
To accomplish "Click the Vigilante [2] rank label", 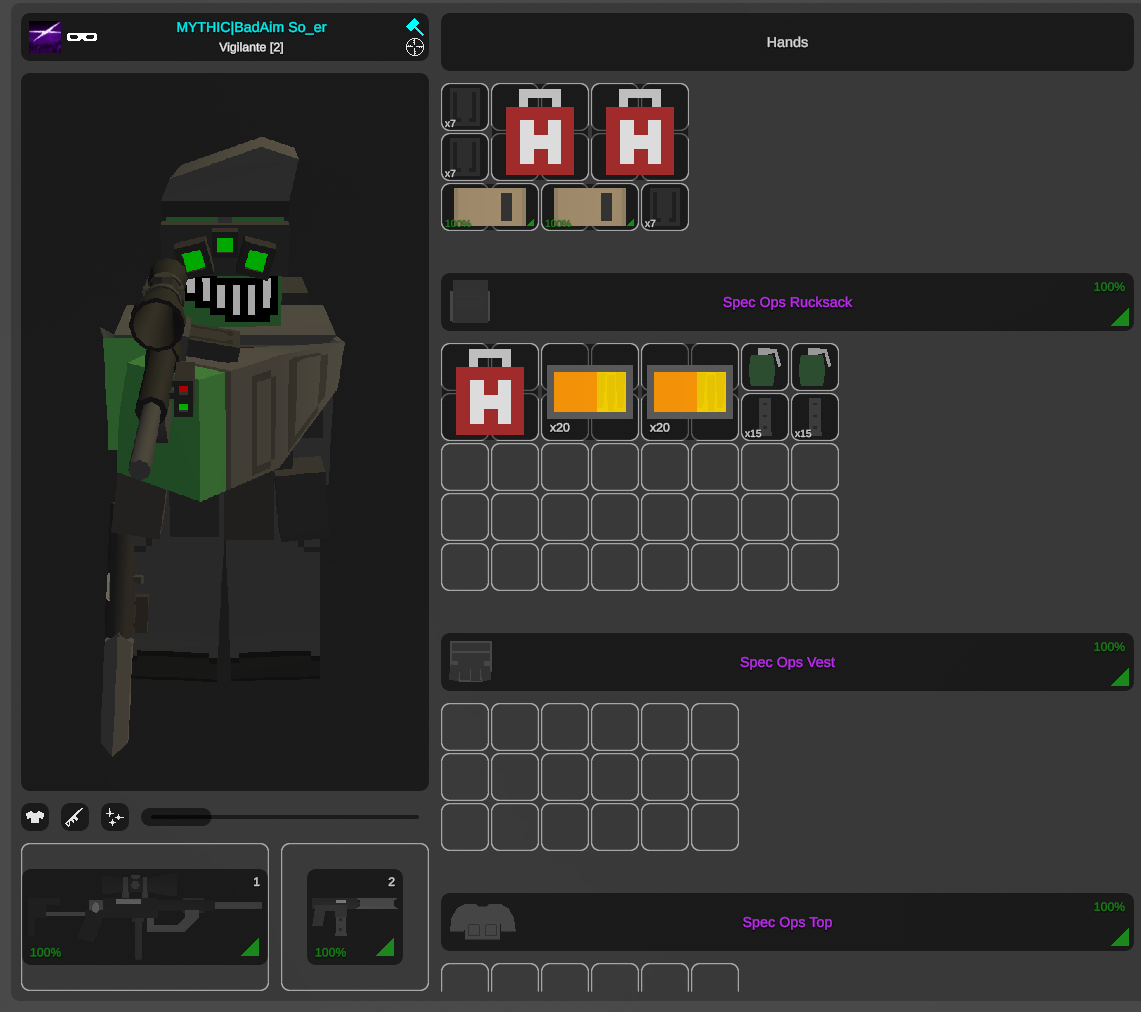I will pyautogui.click(x=251, y=47).
